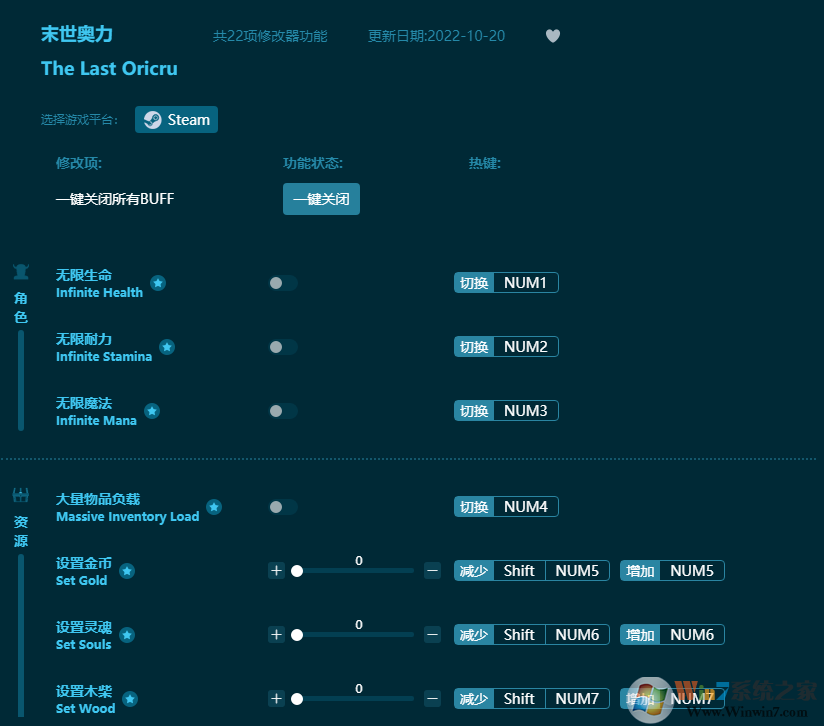Click plus icon on Set Souls slider
The height and width of the screenshot is (726, 824).
pos(276,635)
